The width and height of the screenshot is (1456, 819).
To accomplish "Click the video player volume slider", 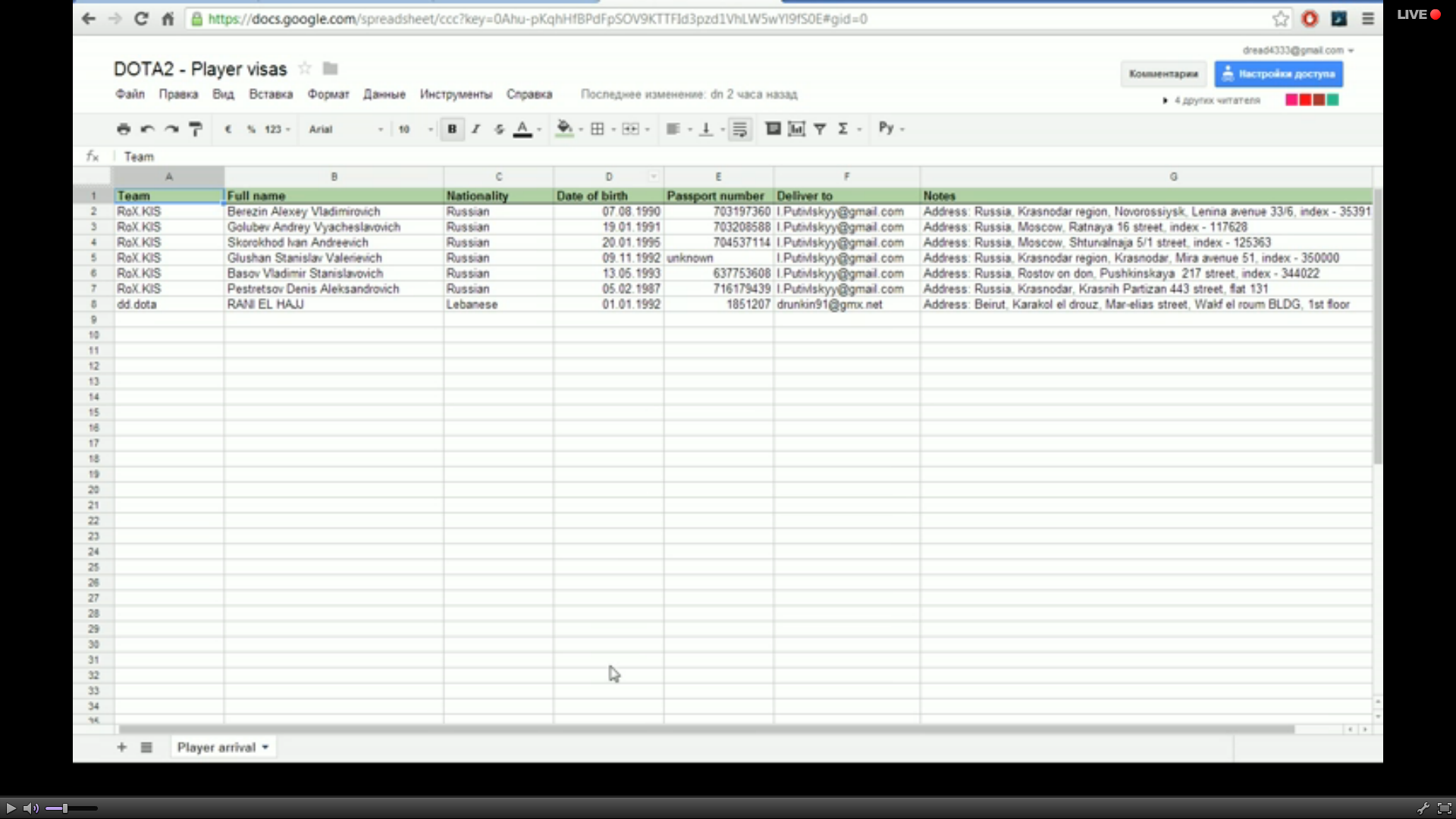I will (x=72, y=808).
